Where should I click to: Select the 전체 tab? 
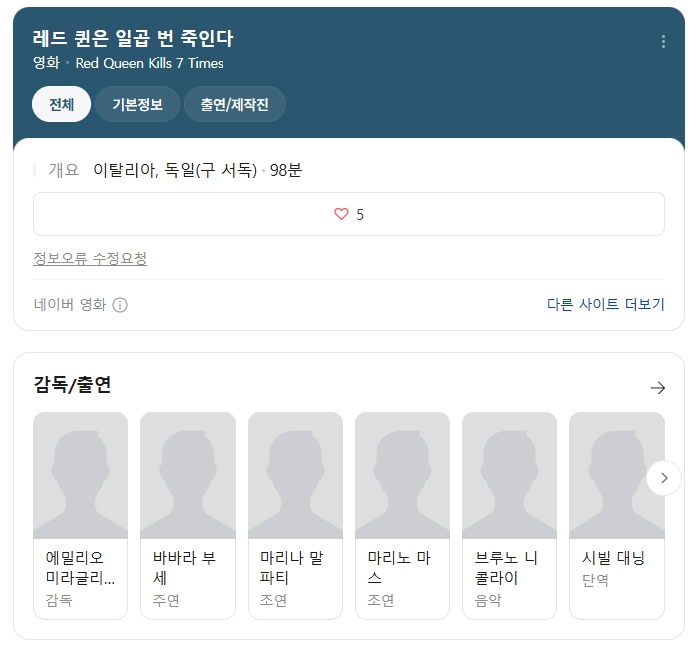coord(62,105)
